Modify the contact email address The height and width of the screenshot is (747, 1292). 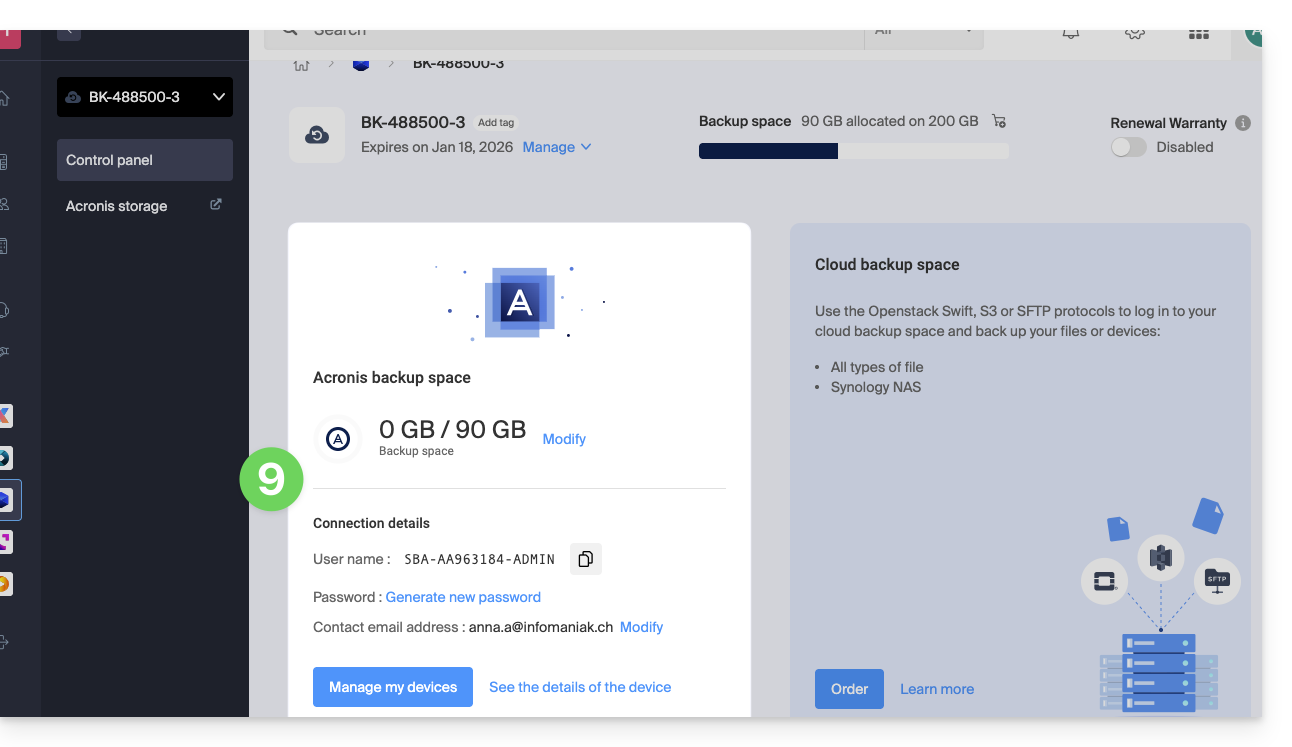[x=641, y=627]
